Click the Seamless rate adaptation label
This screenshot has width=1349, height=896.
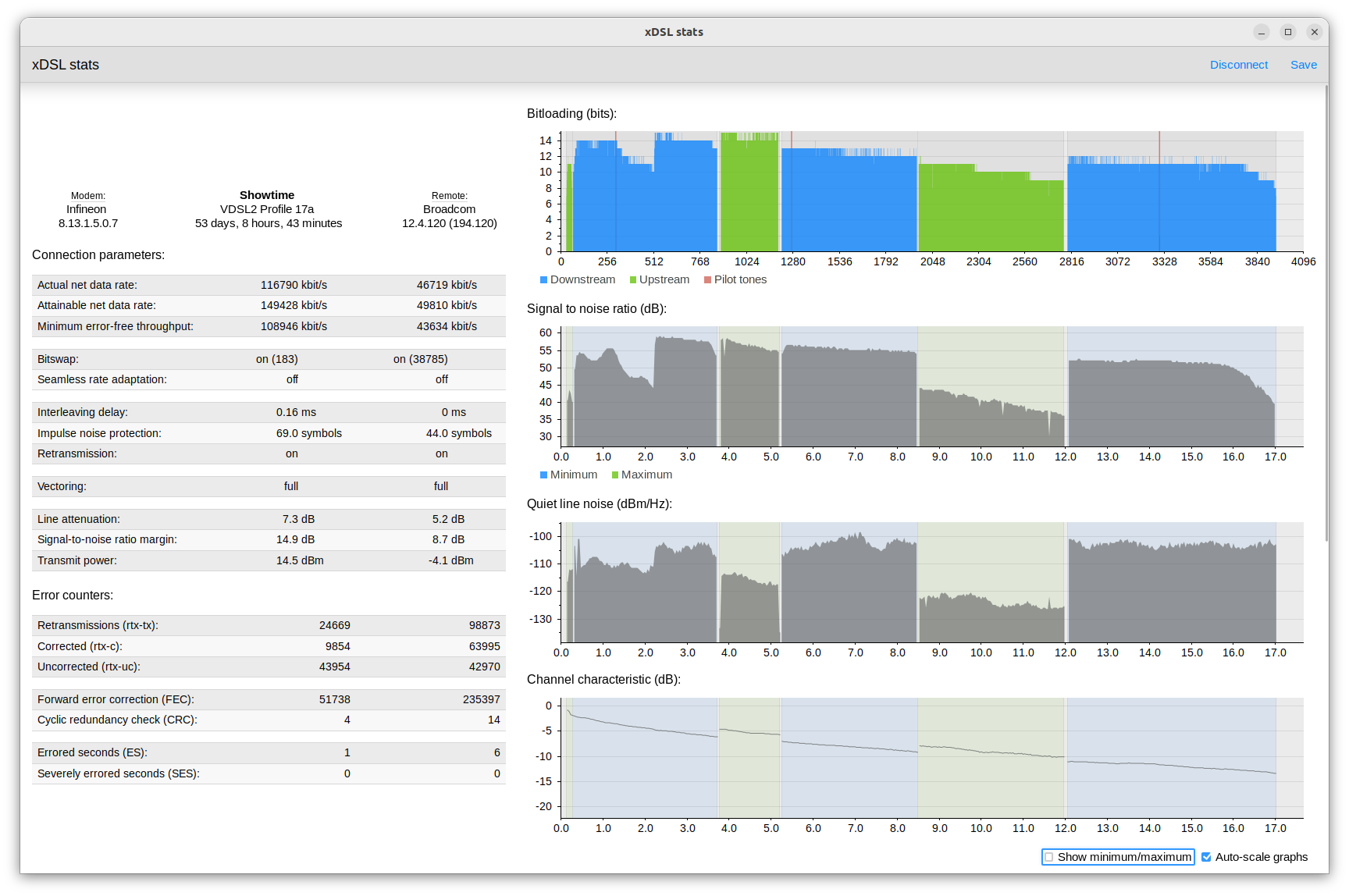point(102,379)
